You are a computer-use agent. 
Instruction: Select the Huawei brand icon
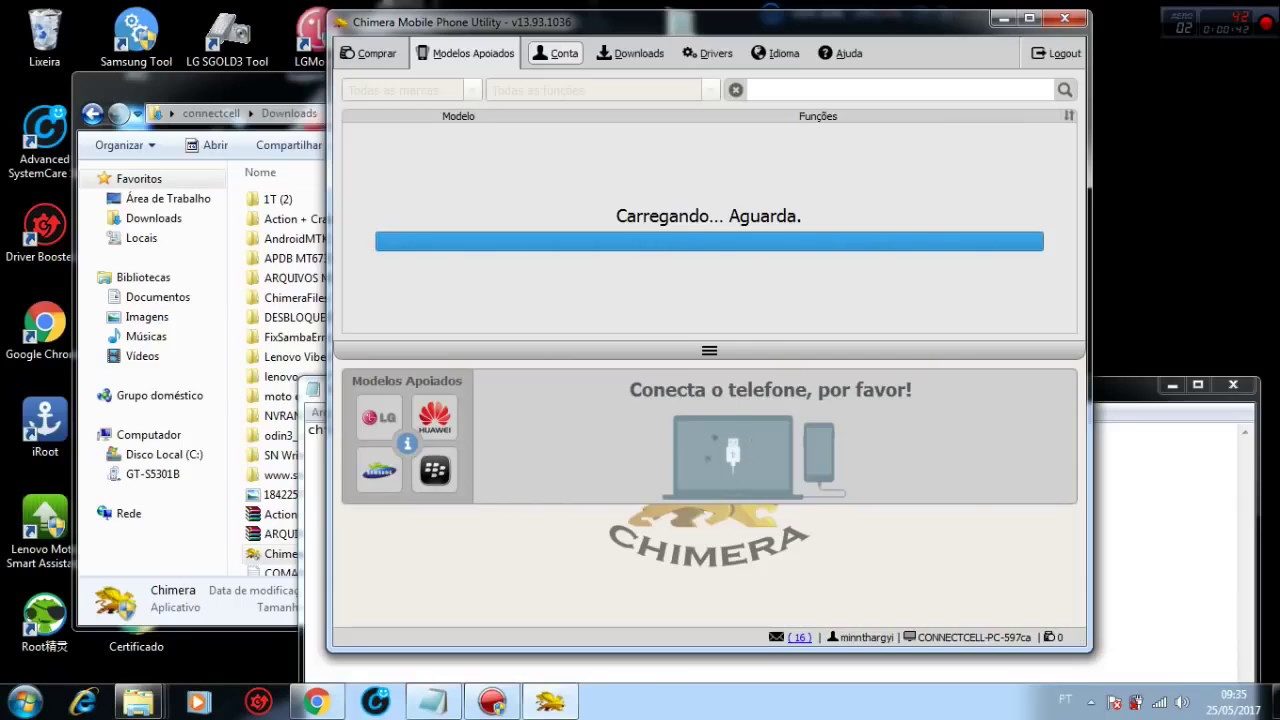pos(434,417)
